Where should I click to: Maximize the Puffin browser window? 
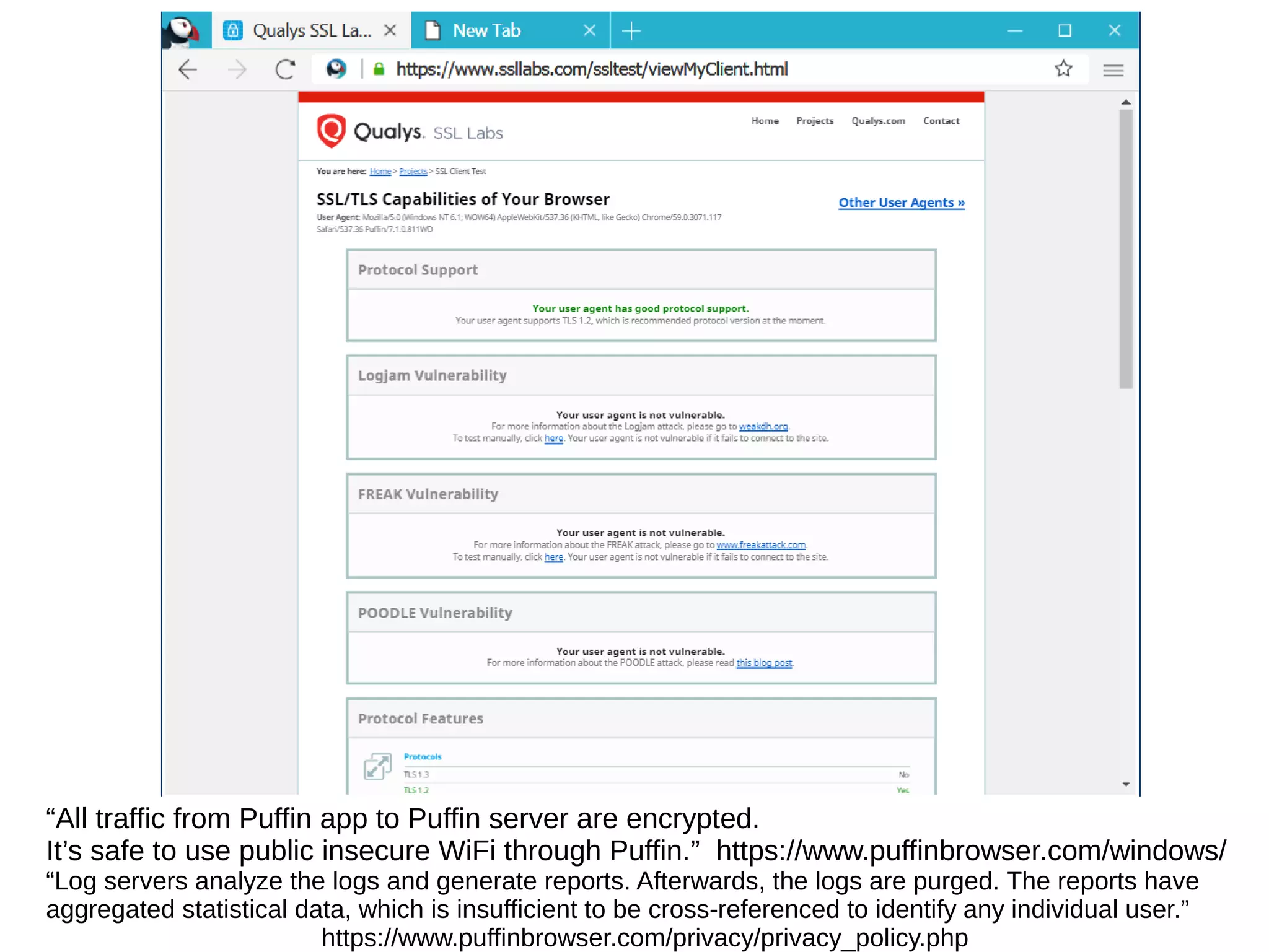(1065, 30)
